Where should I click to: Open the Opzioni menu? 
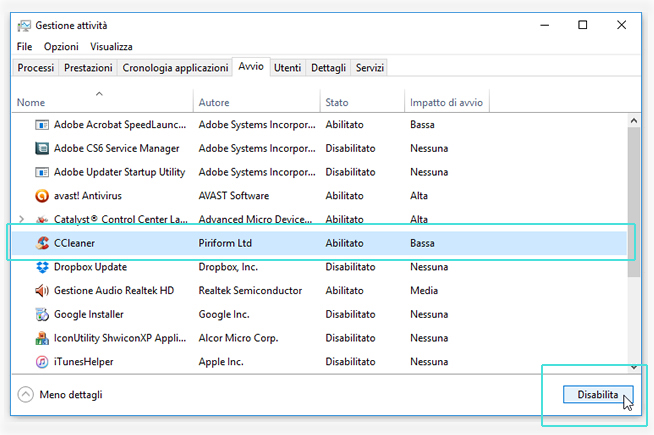[61, 47]
